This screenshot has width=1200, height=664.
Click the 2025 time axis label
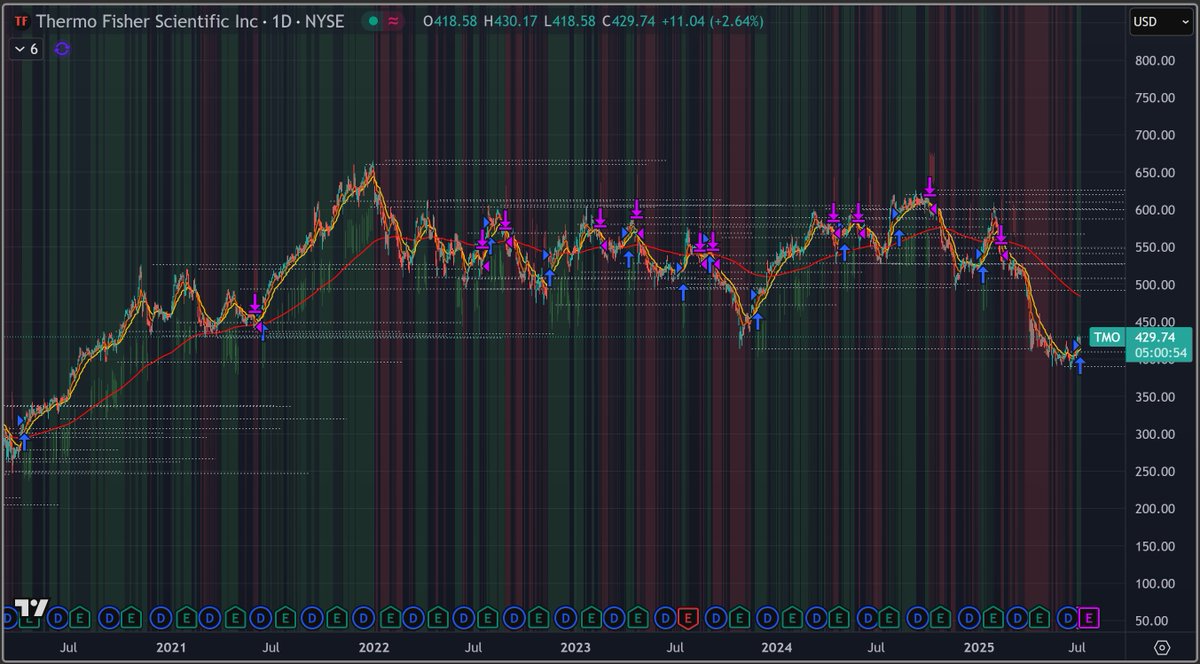click(980, 647)
